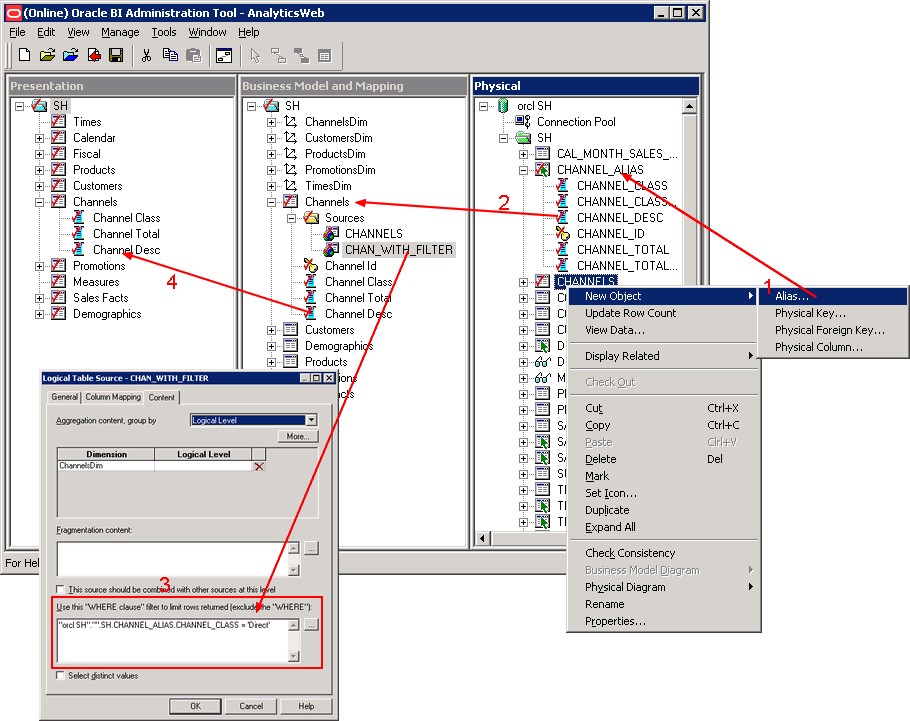Click the Paste toolbar icon

193,56
